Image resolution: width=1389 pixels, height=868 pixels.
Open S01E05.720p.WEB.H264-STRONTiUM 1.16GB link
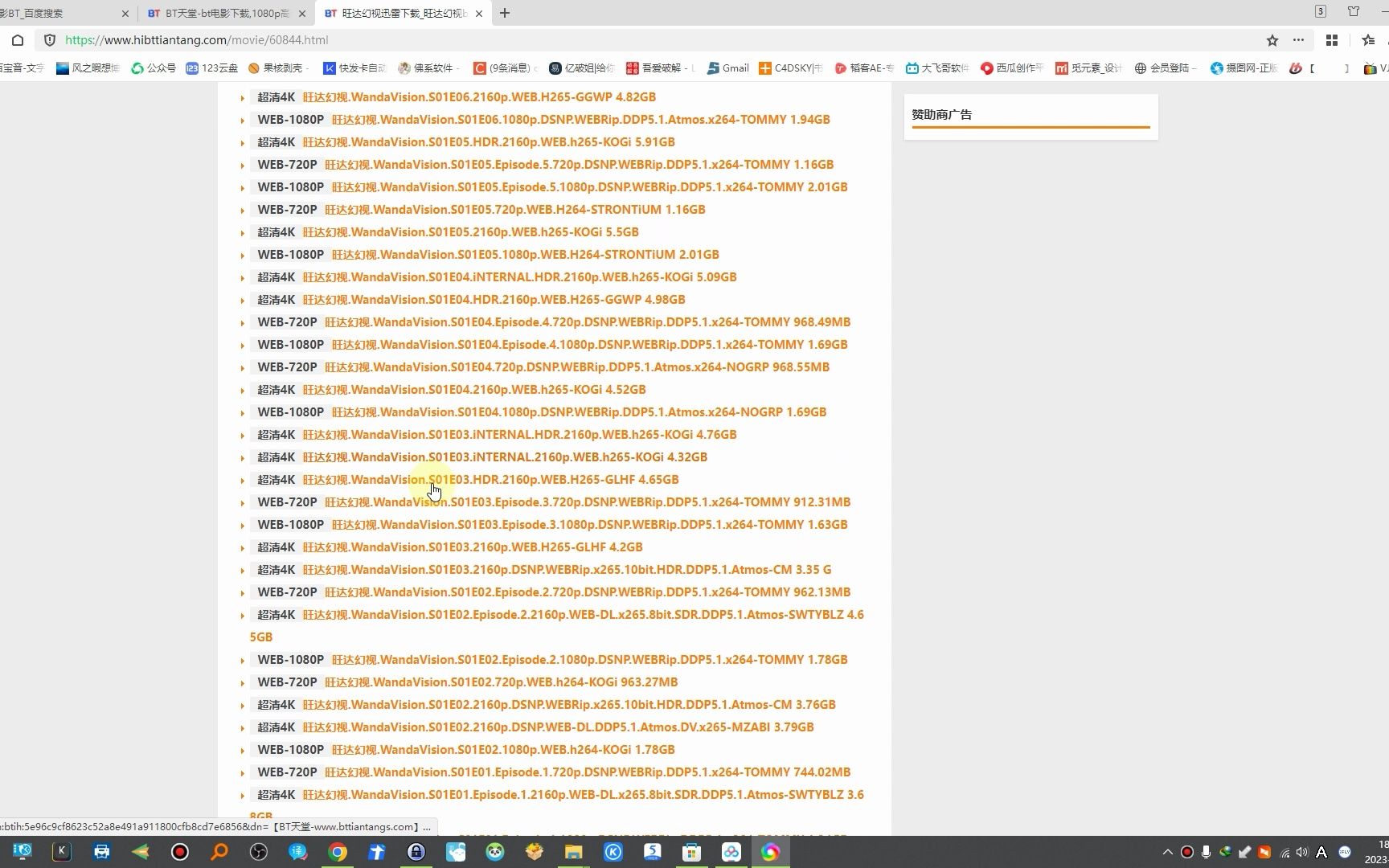(515, 209)
